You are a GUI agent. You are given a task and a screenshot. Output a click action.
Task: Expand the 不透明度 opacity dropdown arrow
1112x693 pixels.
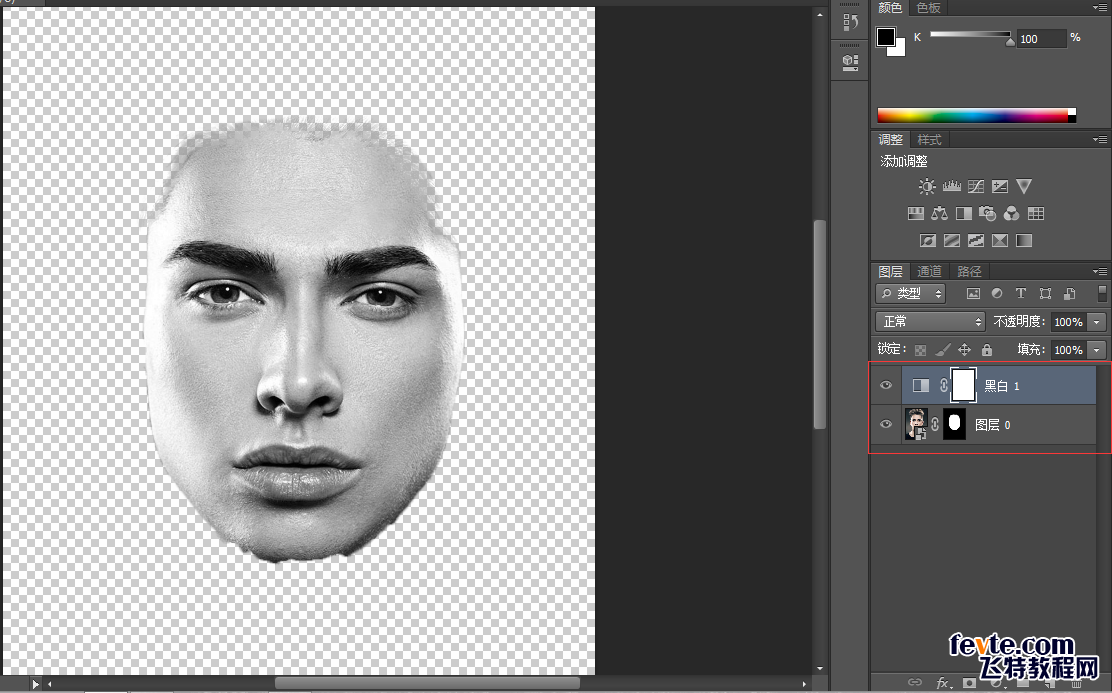click(1097, 322)
